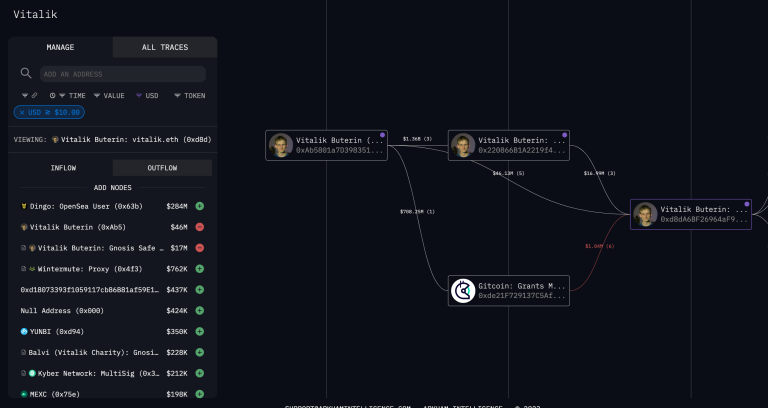Open the TOKEN filter dropdown
Screen dimensions: 768x408
pos(190,96)
